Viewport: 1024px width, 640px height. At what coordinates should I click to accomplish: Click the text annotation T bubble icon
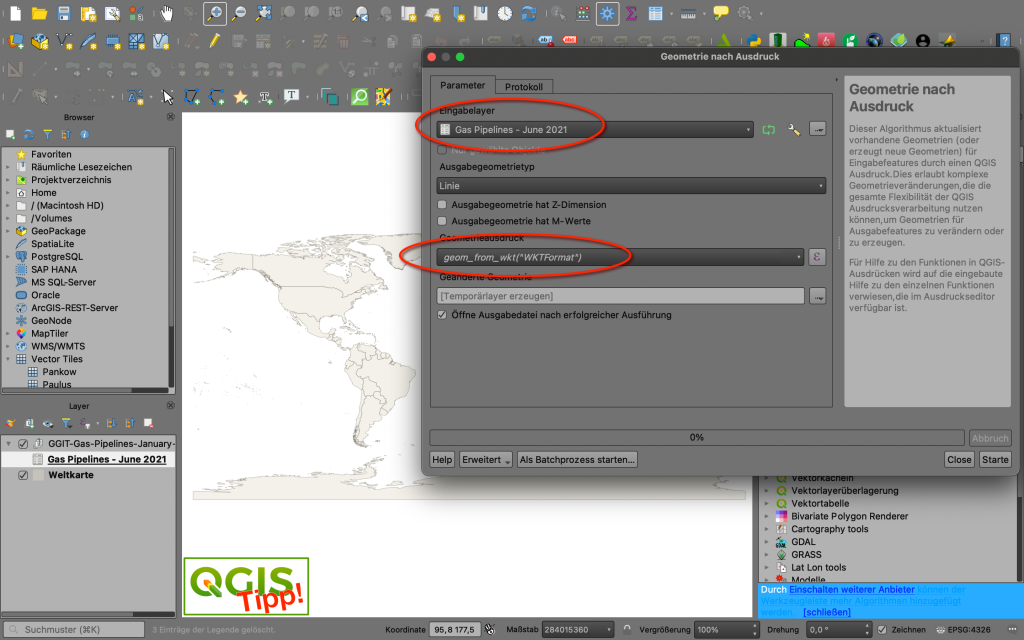pyautogui.click(x=291, y=97)
